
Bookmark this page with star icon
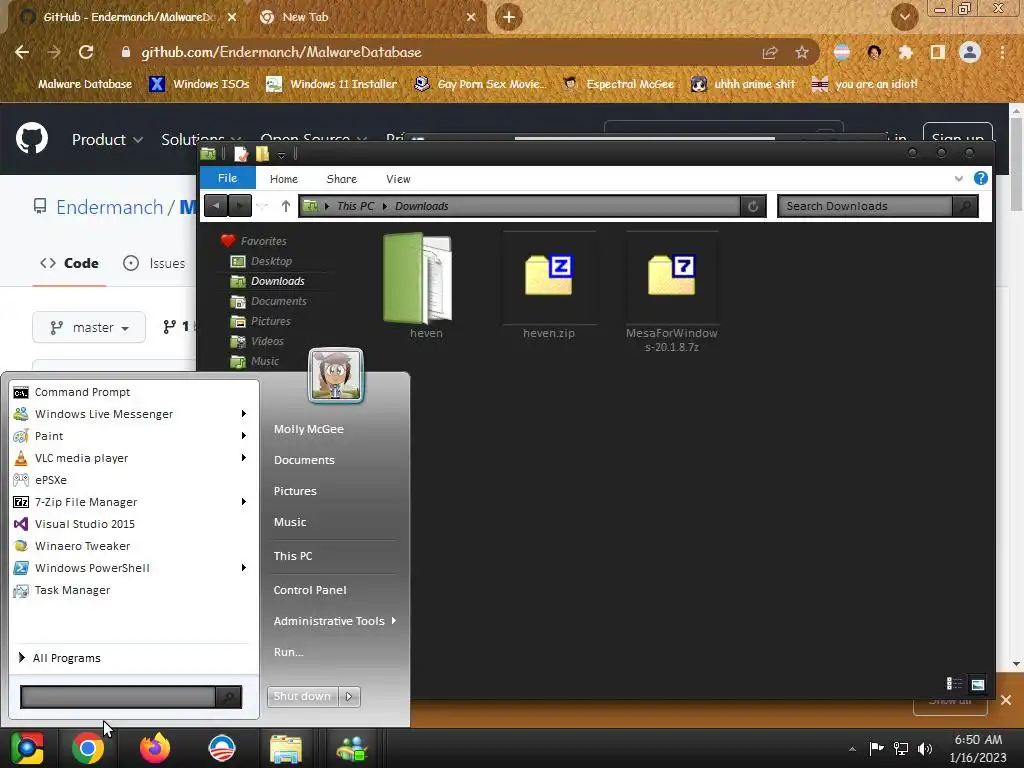click(x=801, y=52)
